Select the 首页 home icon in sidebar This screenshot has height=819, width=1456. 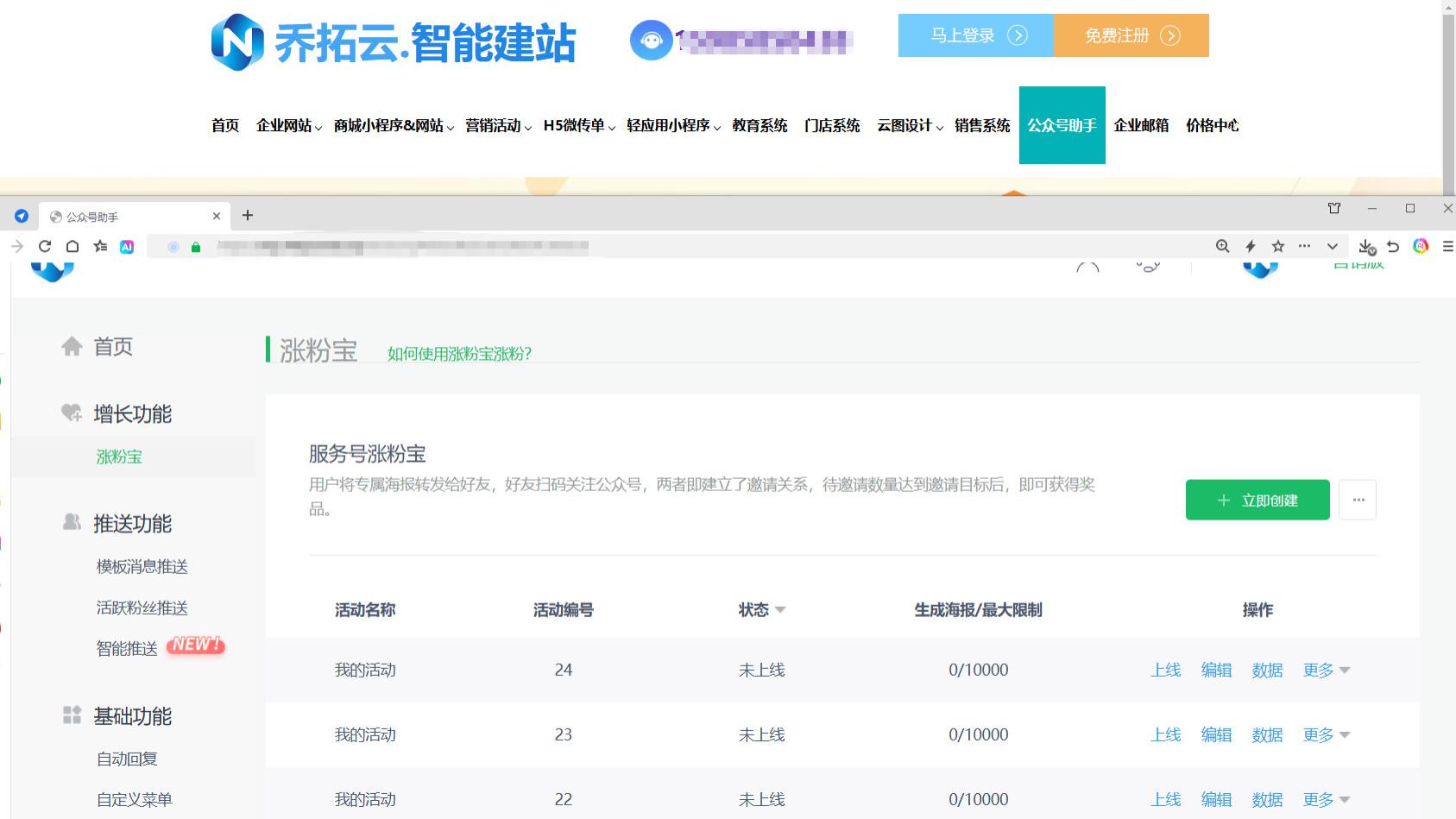[x=72, y=346]
